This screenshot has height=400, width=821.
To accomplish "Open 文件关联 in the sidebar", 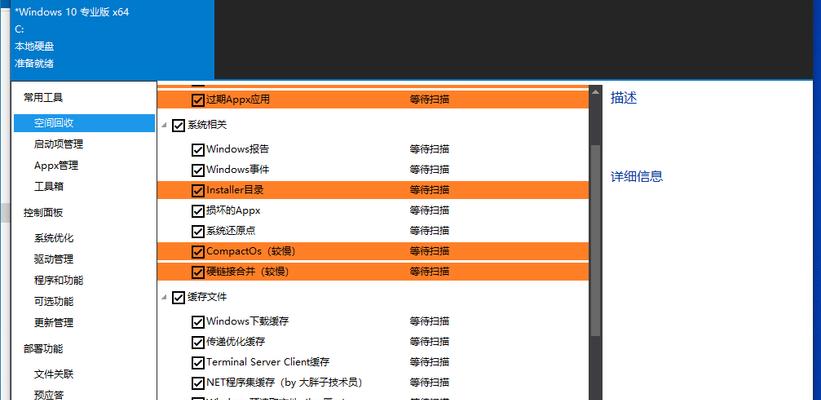I will point(53,374).
